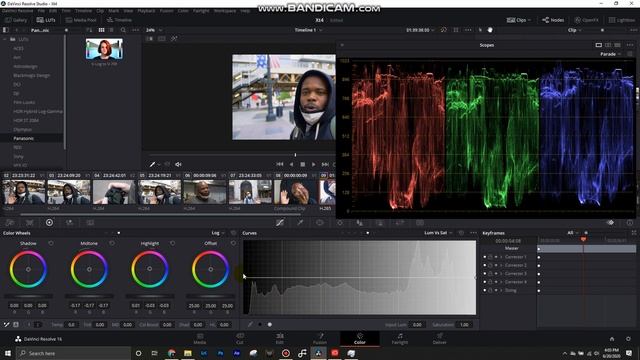Select the white curve point option
This screenshot has width=640, height=360.
[x=270, y=325]
